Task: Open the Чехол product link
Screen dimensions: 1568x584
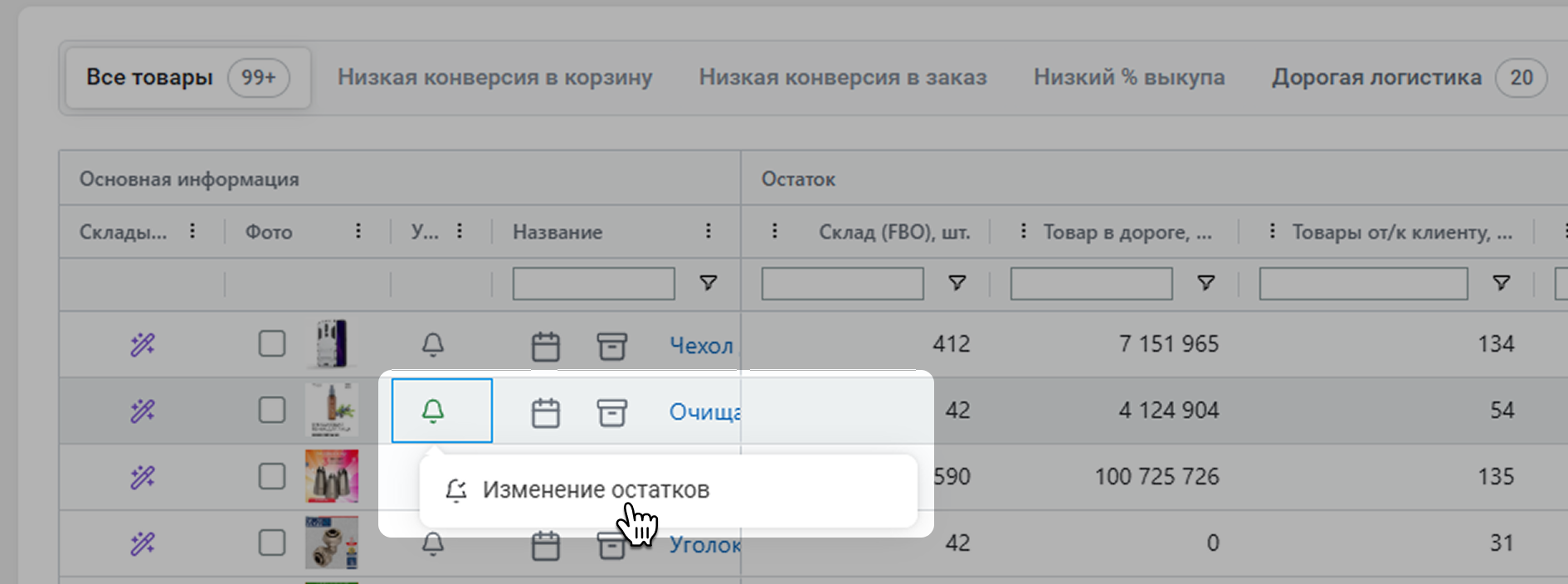Action: (701, 346)
